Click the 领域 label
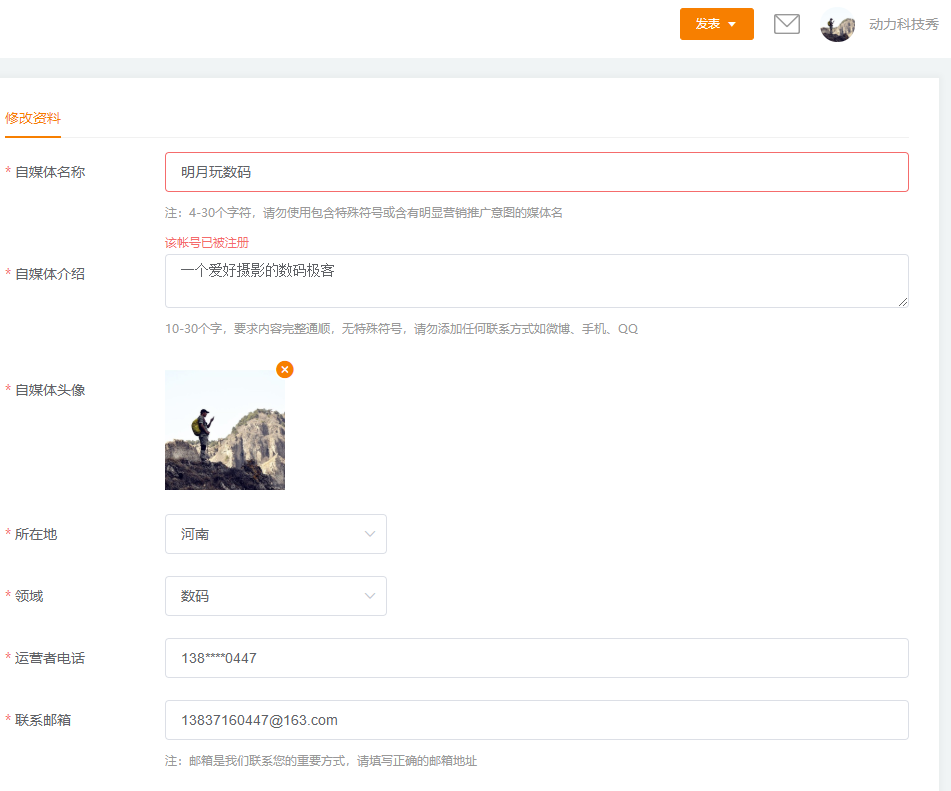Viewport: 951px width, 791px height. click(x=29, y=596)
